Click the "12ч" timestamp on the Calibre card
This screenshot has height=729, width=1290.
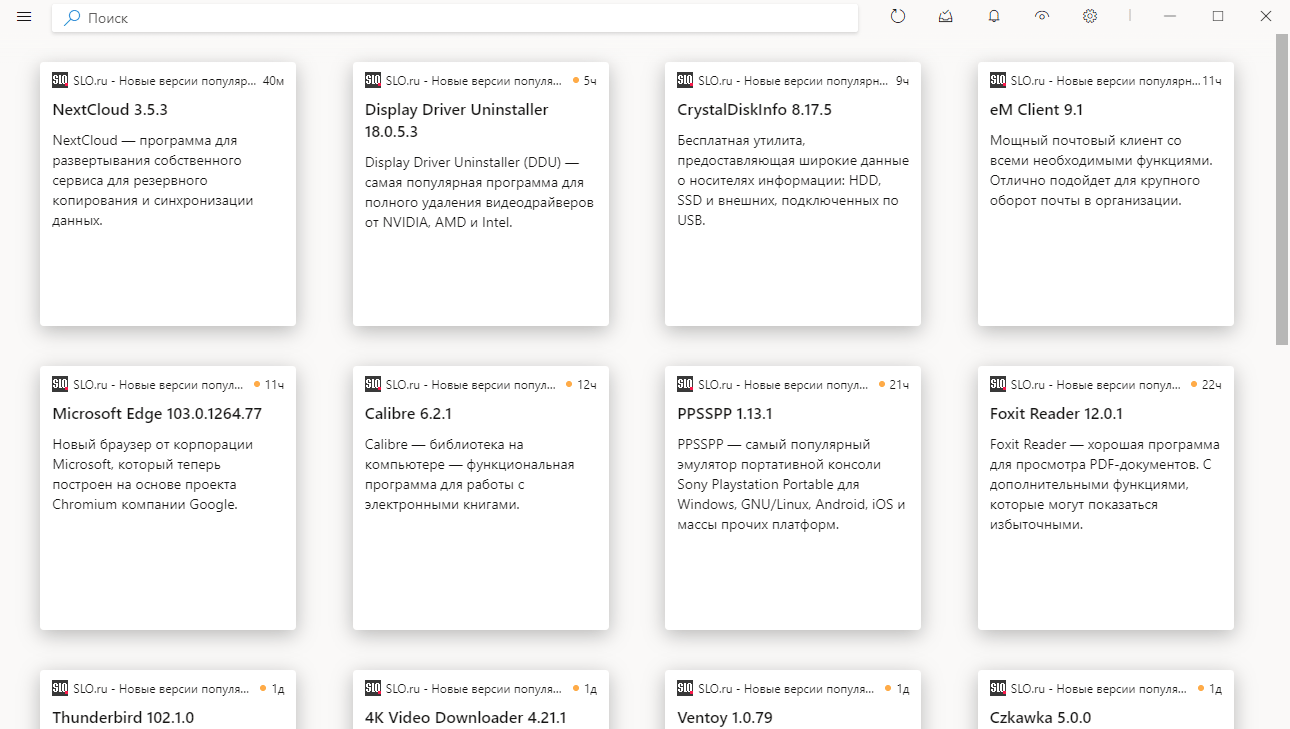(587, 384)
